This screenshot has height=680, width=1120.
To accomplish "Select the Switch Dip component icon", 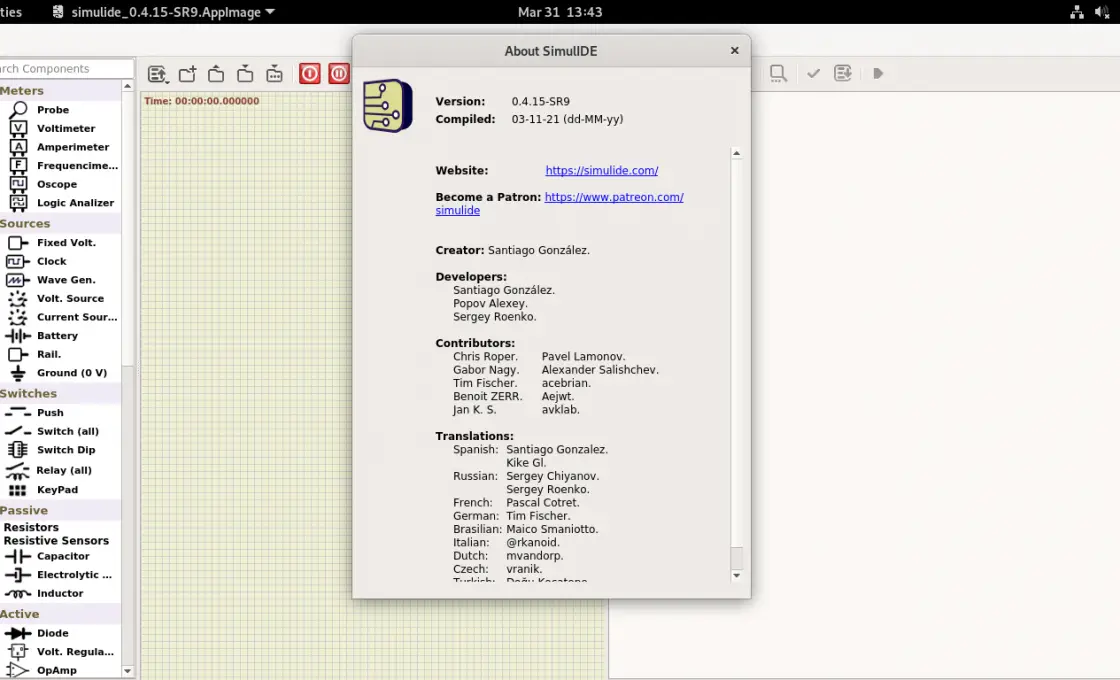I will [x=18, y=449].
